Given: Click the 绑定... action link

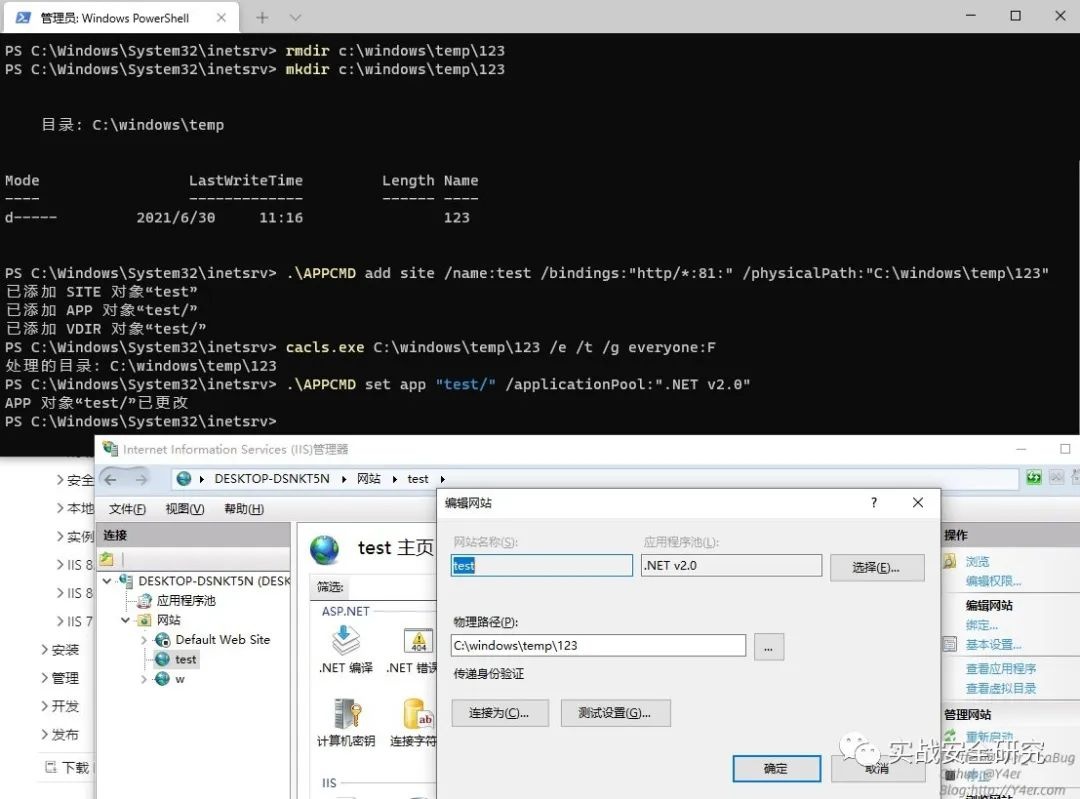Looking at the screenshot, I should (982, 625).
